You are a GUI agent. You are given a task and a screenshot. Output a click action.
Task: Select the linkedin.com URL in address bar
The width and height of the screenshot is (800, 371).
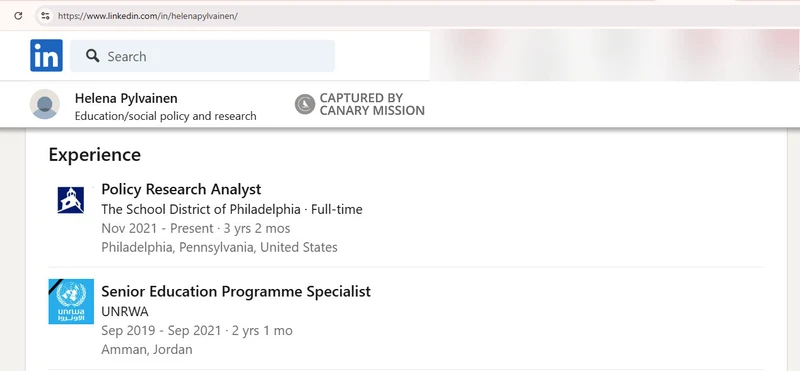147,16
